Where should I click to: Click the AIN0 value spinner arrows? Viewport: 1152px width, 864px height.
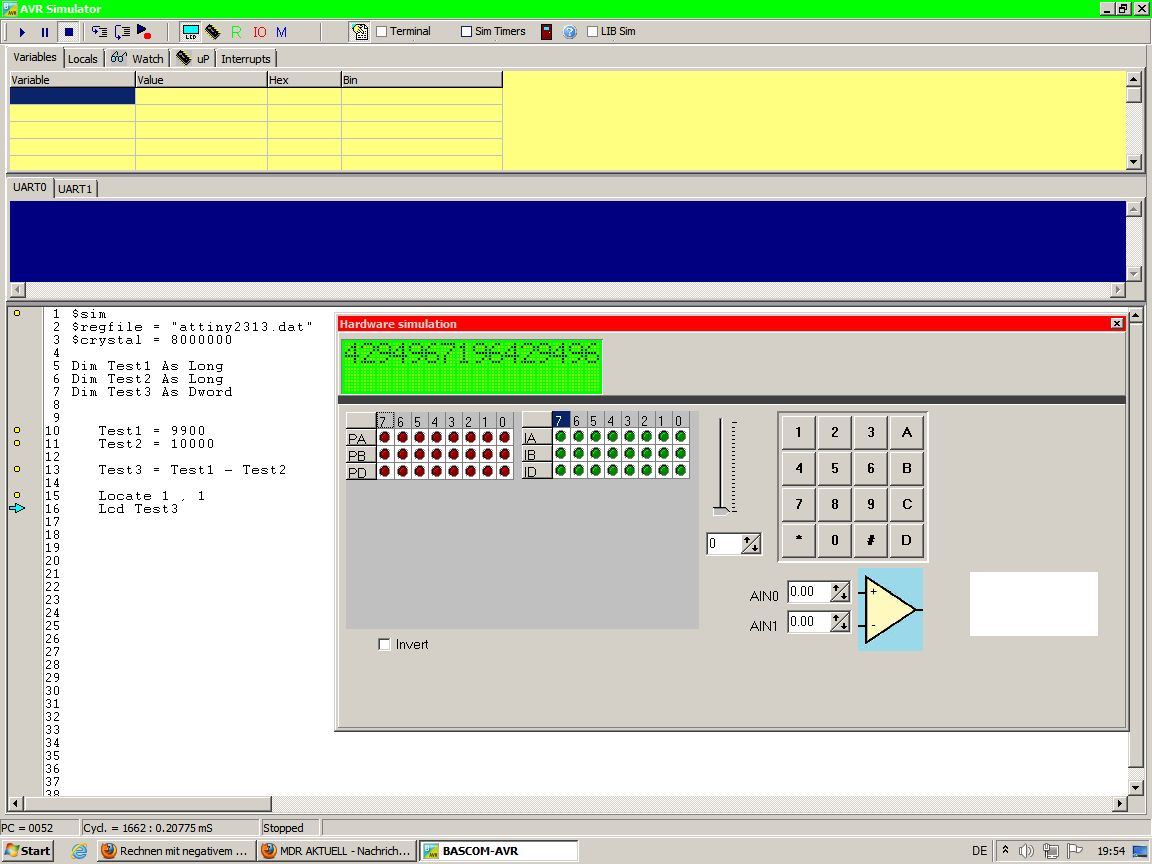pos(840,591)
